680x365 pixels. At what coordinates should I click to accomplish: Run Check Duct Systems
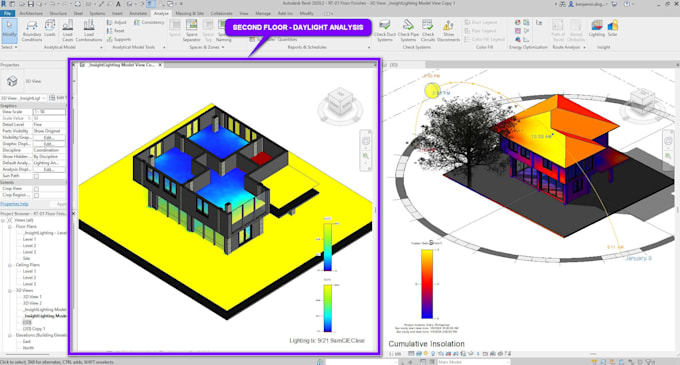(x=385, y=30)
